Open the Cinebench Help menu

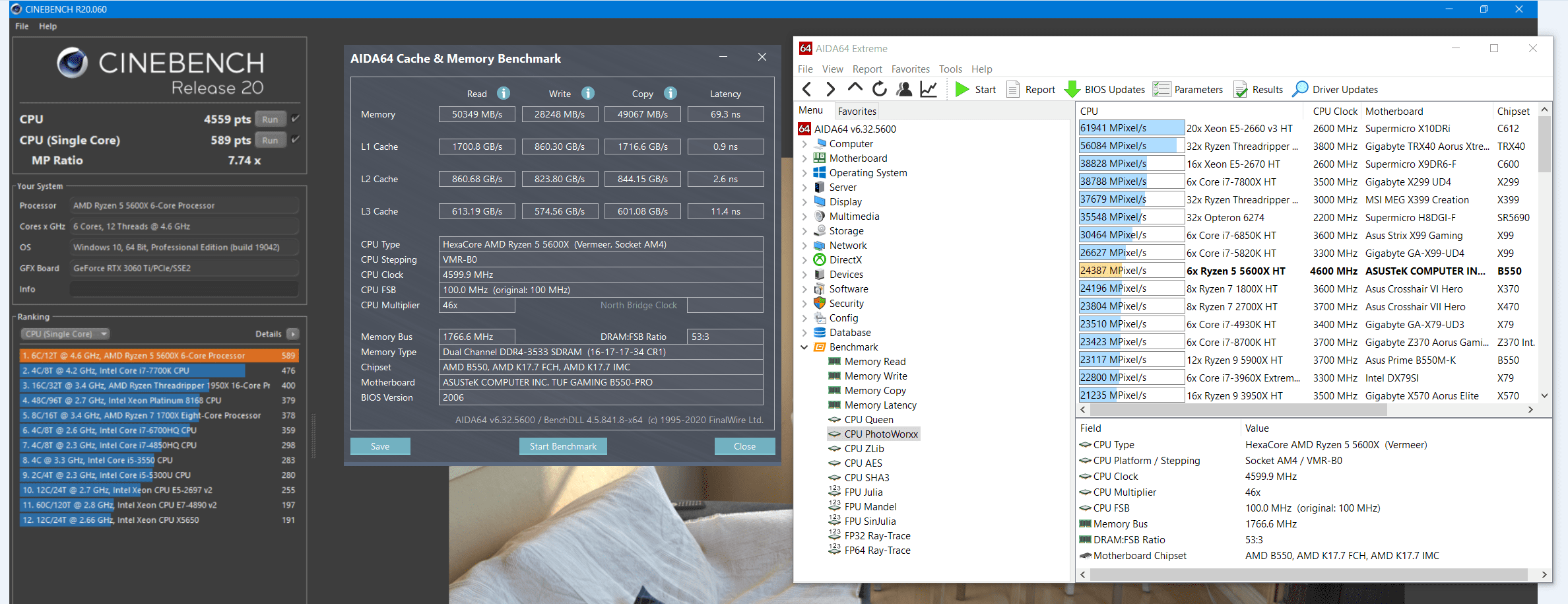click(x=48, y=26)
